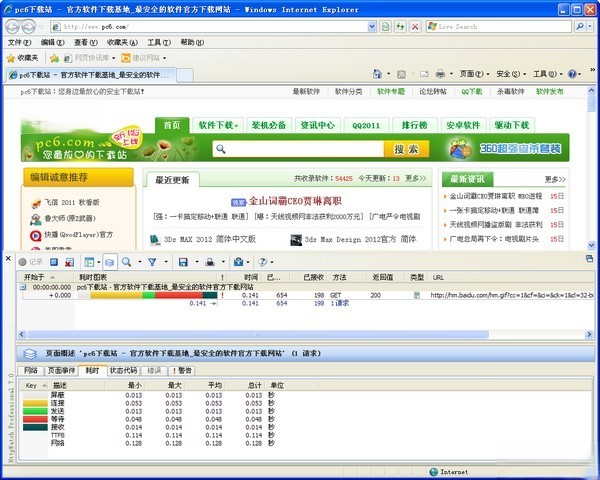Open the Live Search options dropdown
The width and height of the screenshot is (600, 480).
coord(590,26)
